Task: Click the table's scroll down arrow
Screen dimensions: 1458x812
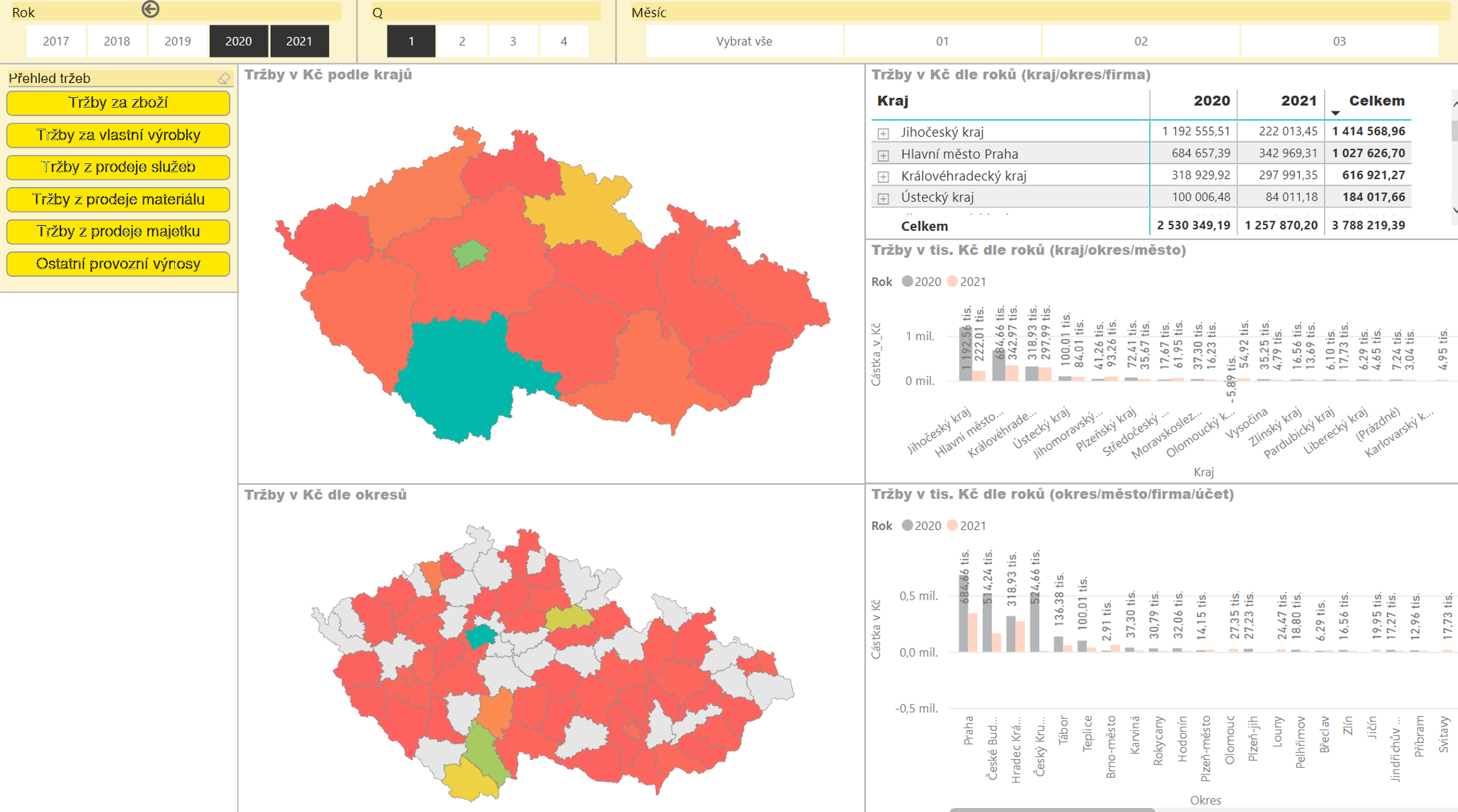Action: (x=1454, y=210)
